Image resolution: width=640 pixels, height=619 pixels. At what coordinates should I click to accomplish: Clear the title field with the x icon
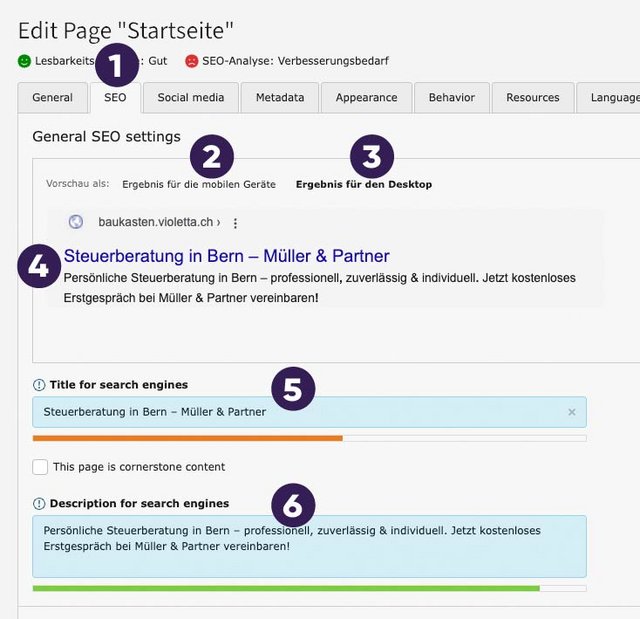(572, 412)
